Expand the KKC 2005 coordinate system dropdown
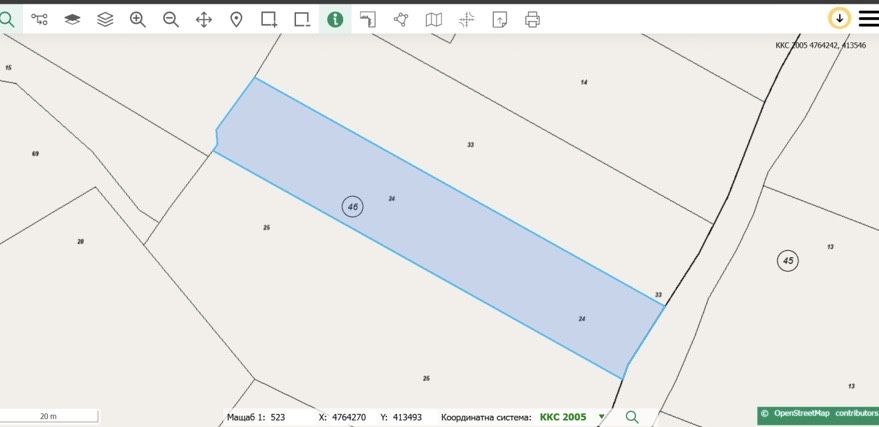The image size is (879, 427). [602, 416]
